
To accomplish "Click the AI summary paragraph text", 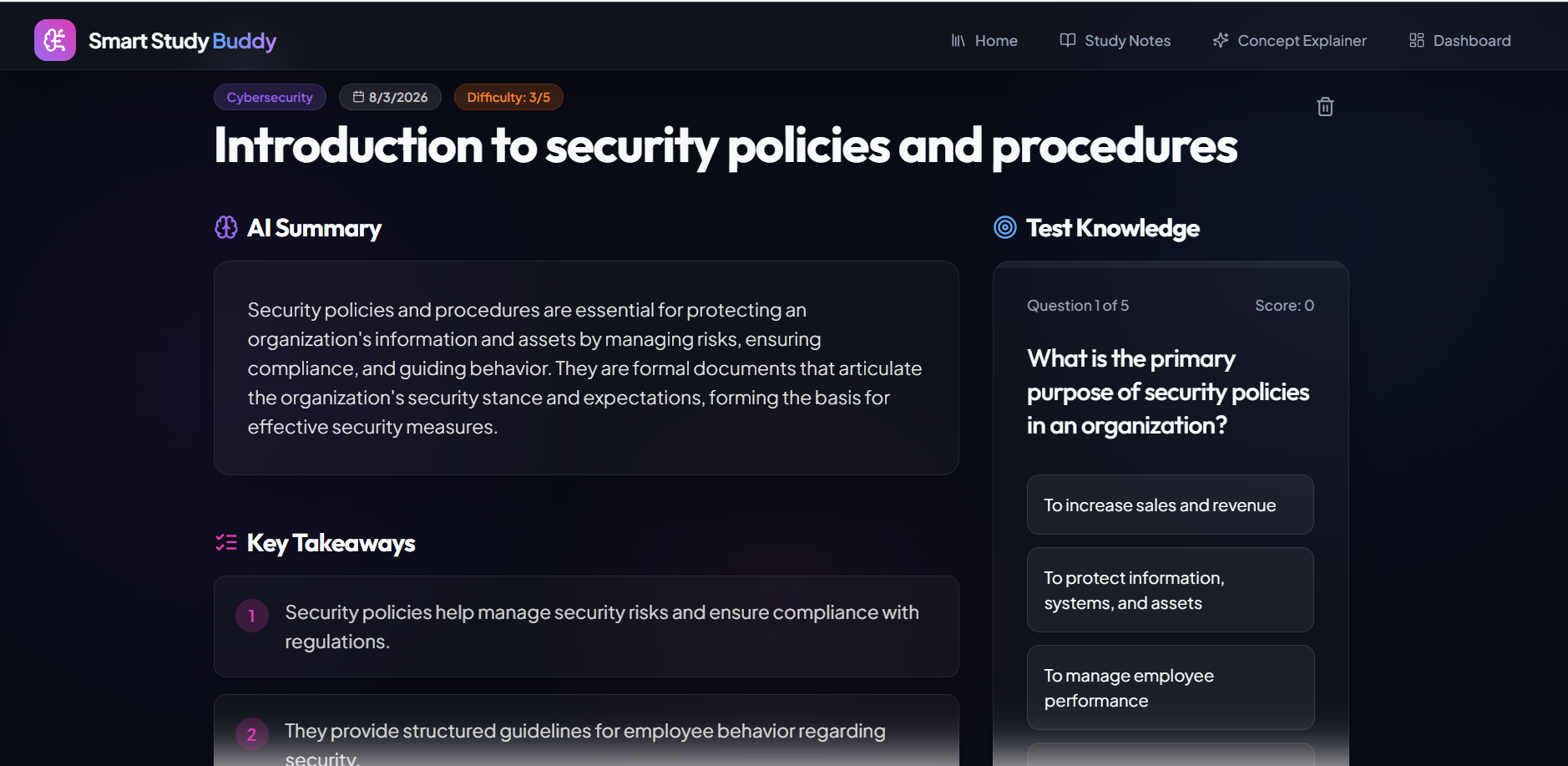I will 584,368.
